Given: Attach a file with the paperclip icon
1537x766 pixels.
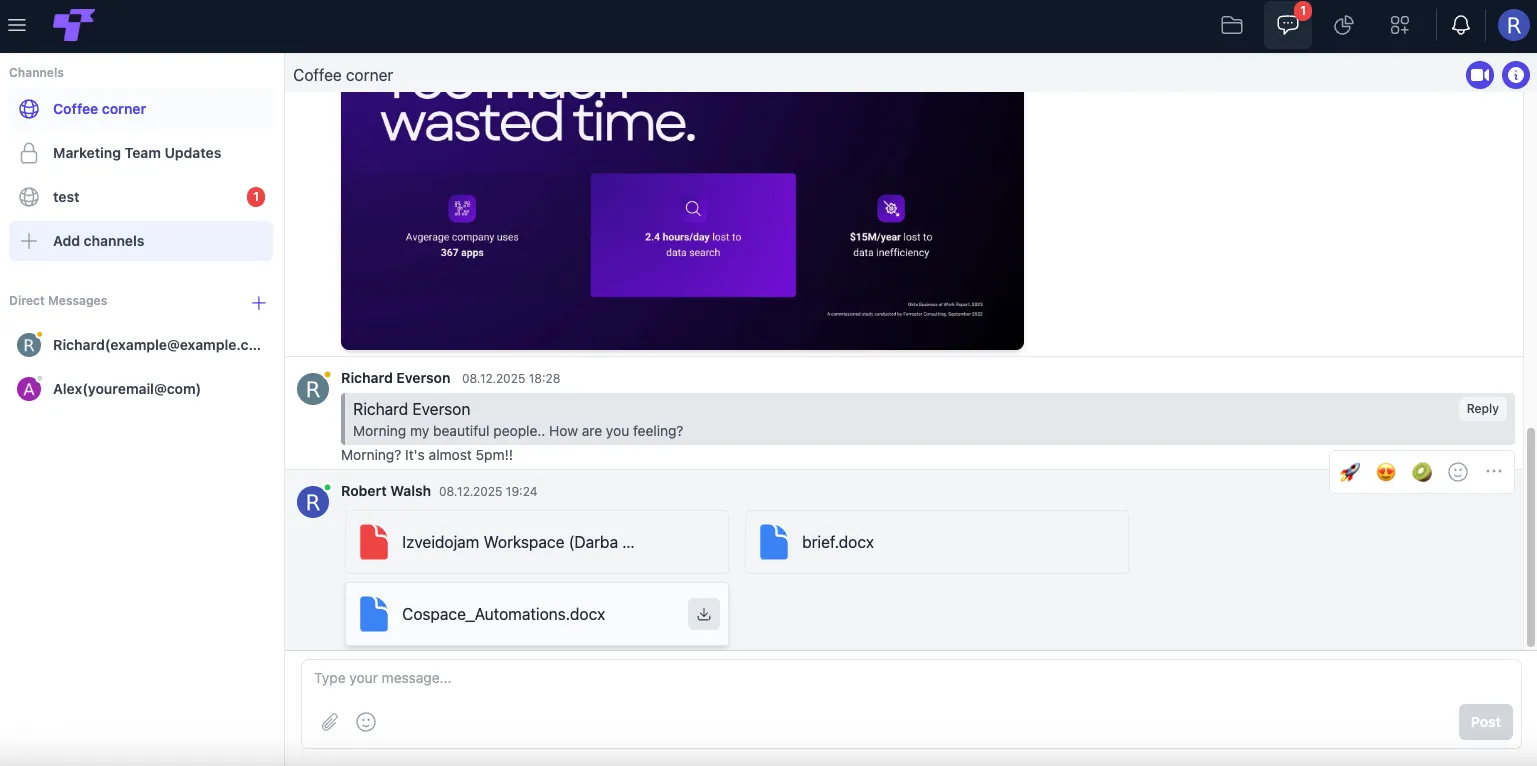Looking at the screenshot, I should pyautogui.click(x=330, y=722).
